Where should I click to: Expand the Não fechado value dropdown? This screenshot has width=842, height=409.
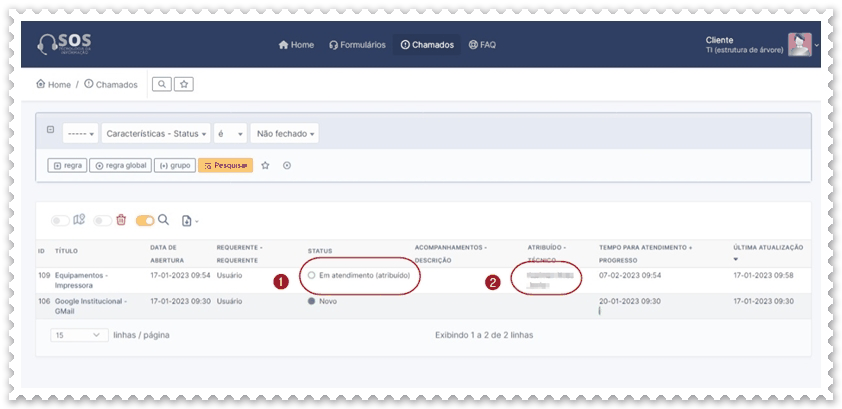tap(285, 133)
